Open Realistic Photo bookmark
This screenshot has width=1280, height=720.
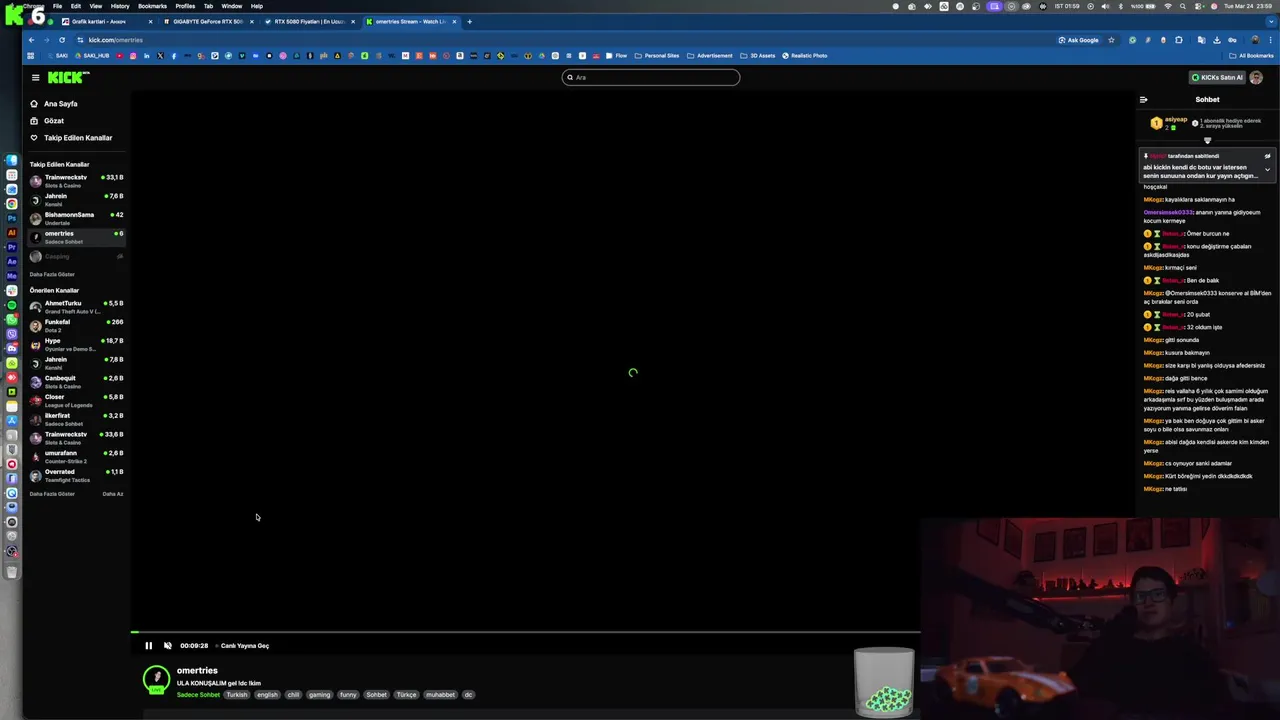click(805, 56)
